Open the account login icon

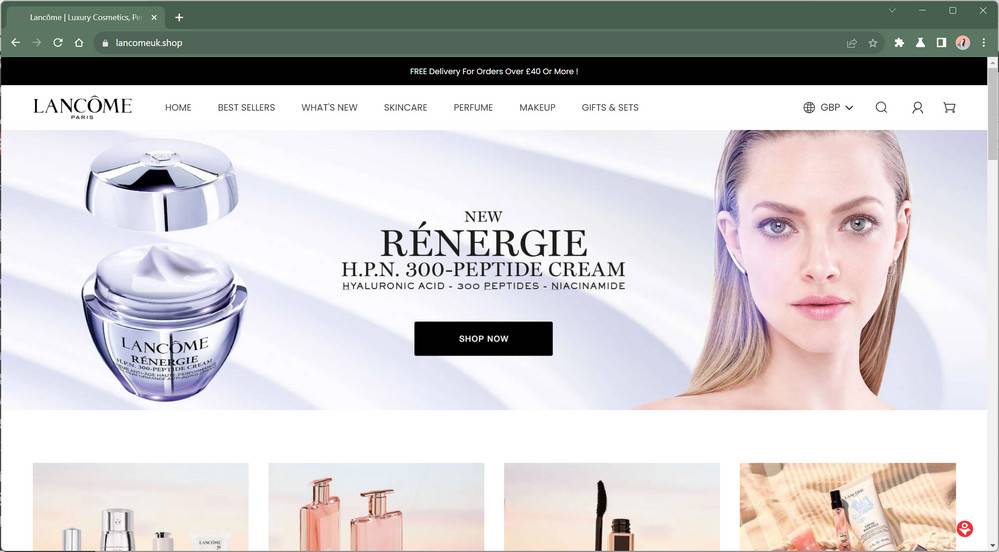tap(917, 107)
